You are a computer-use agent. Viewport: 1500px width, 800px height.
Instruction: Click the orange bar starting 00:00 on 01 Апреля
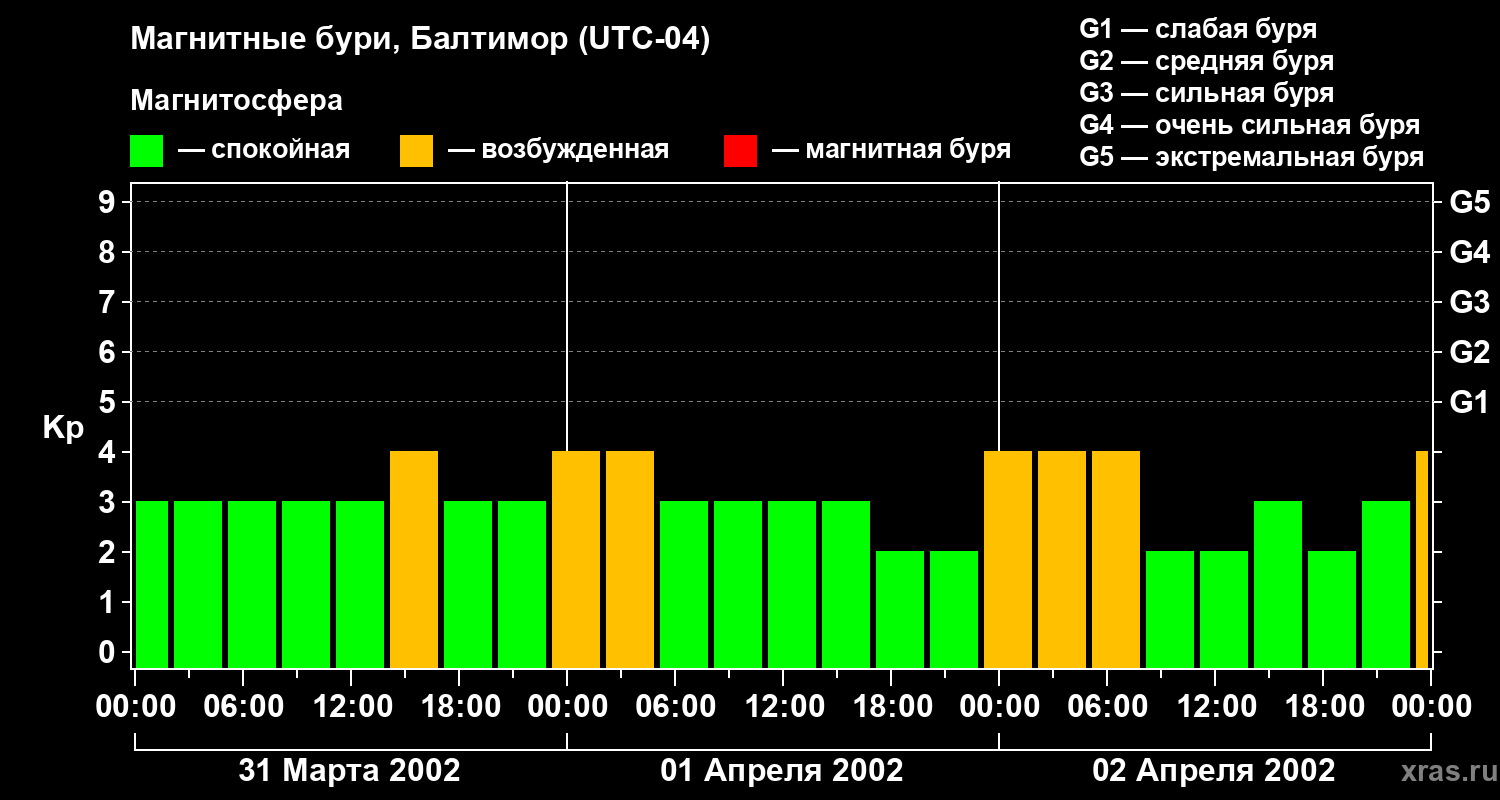click(576, 560)
